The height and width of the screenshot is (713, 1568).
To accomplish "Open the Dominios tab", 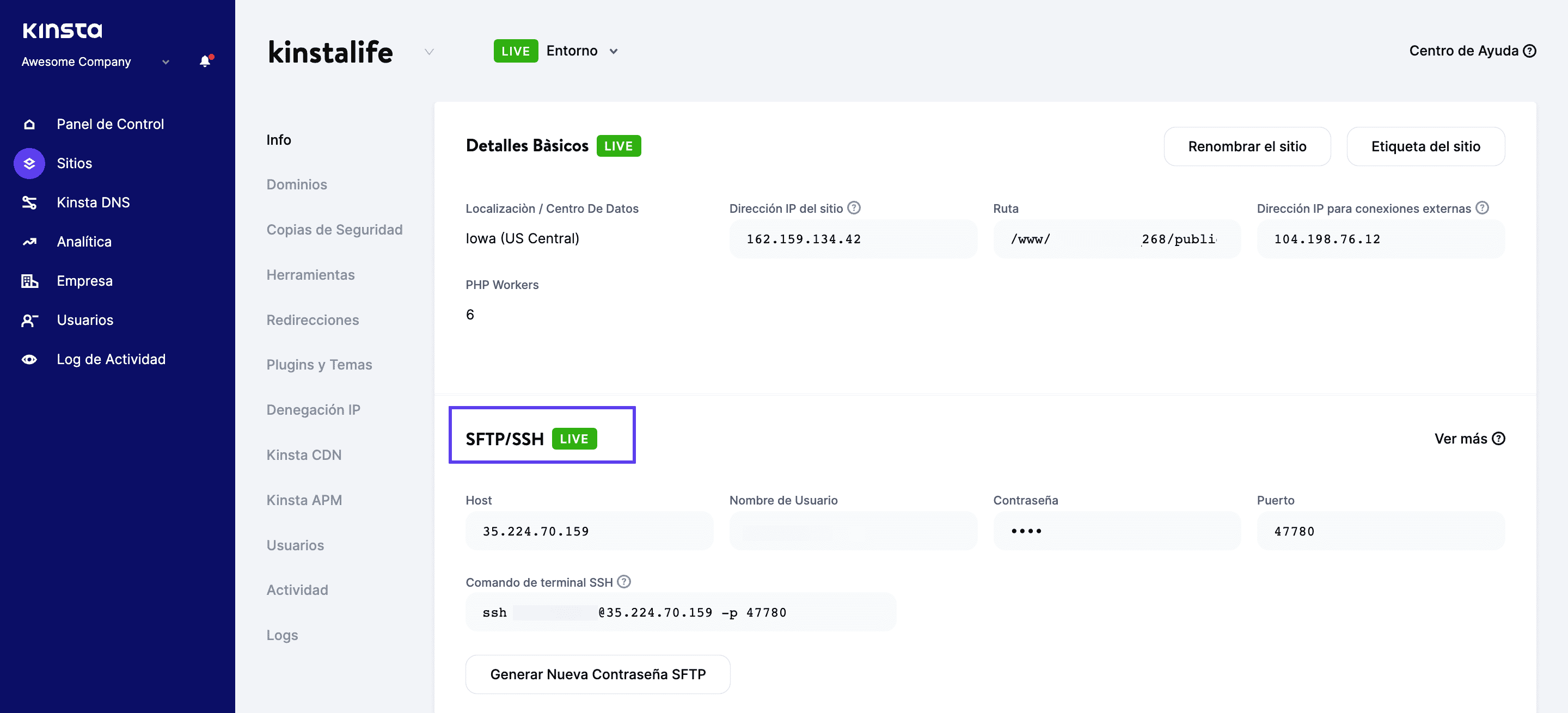I will [296, 185].
